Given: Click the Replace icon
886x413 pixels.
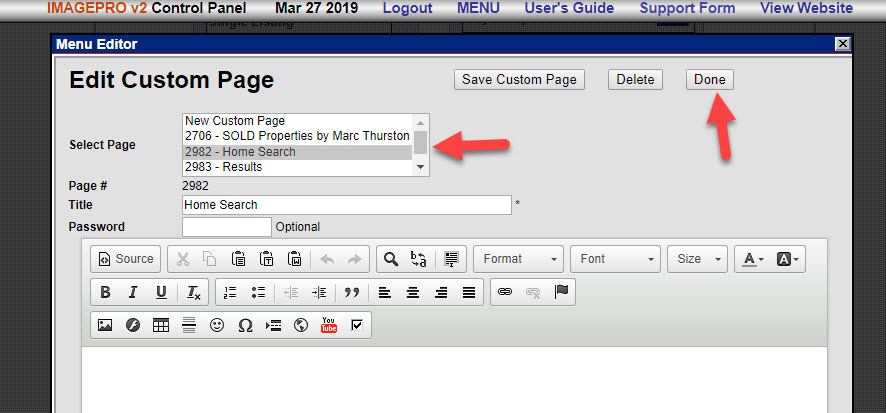Looking at the screenshot, I should (419, 259).
